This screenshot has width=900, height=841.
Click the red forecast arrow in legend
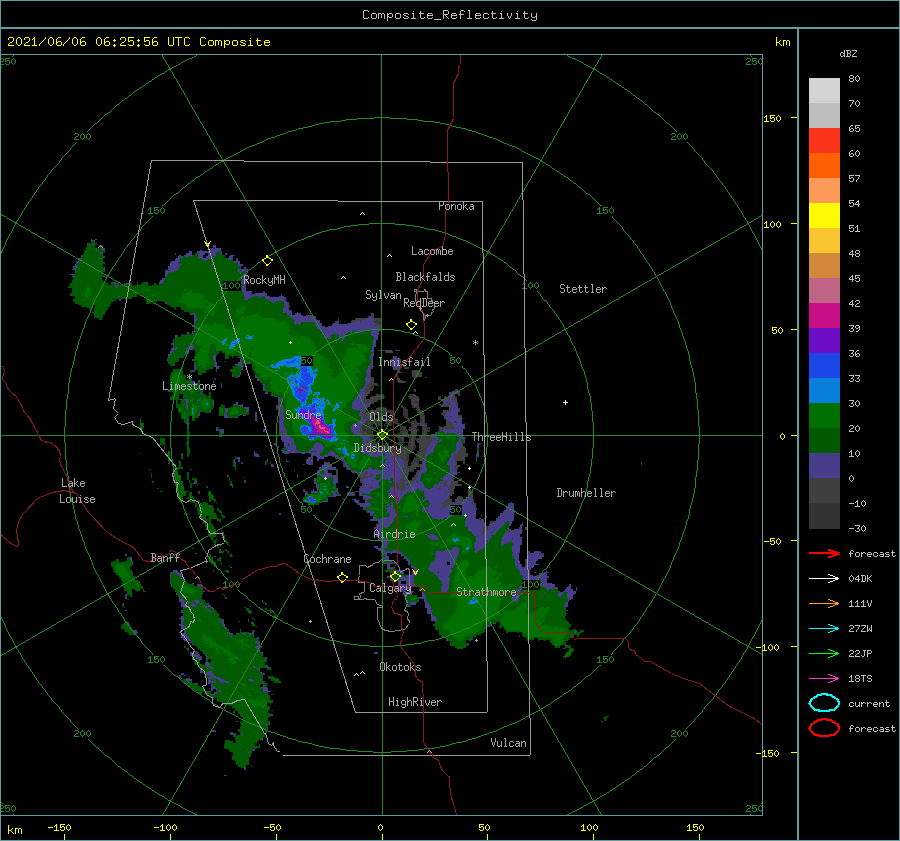click(824, 553)
